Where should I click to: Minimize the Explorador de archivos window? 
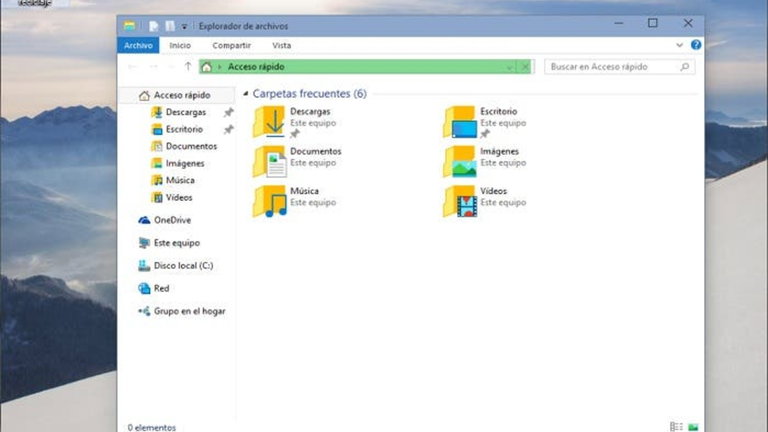619,23
